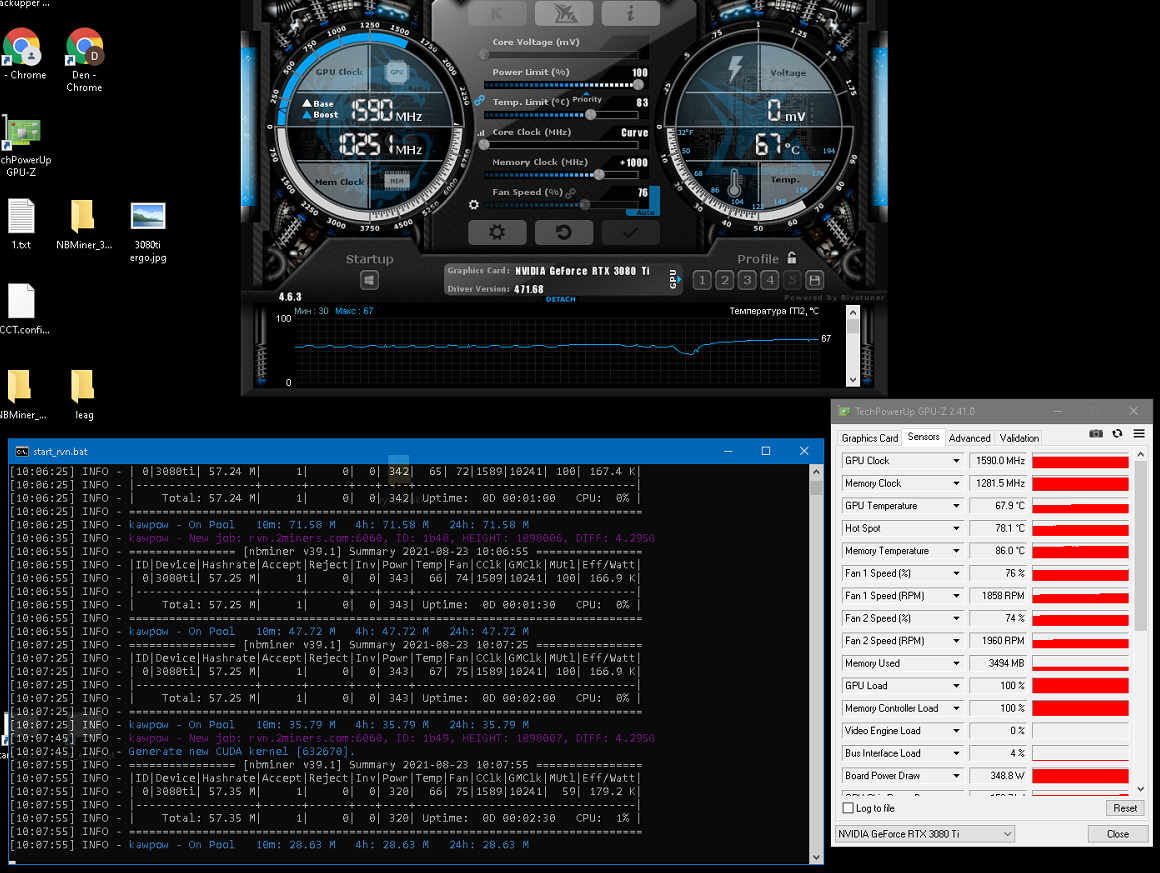Select OCCT config file on desktop
The height and width of the screenshot is (873, 1160).
tap(22, 309)
